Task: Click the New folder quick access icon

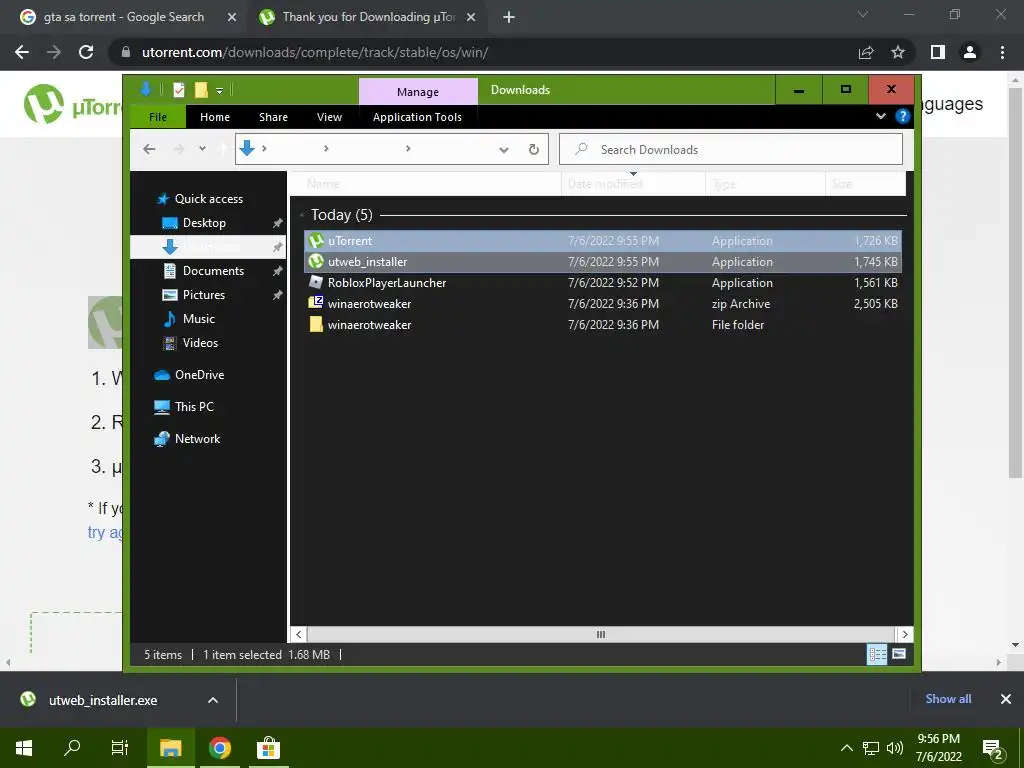Action: click(201, 90)
